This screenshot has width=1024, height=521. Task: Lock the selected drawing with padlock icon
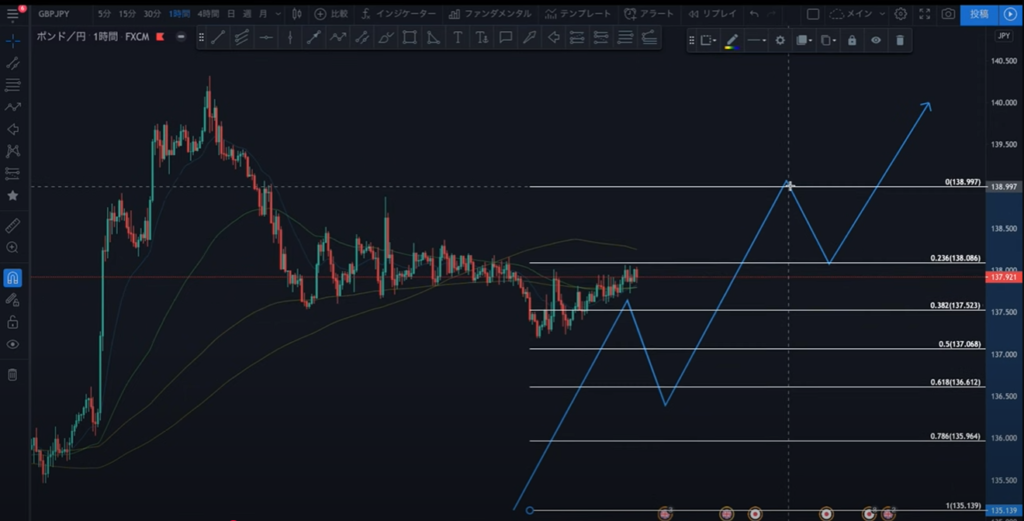[x=851, y=40]
